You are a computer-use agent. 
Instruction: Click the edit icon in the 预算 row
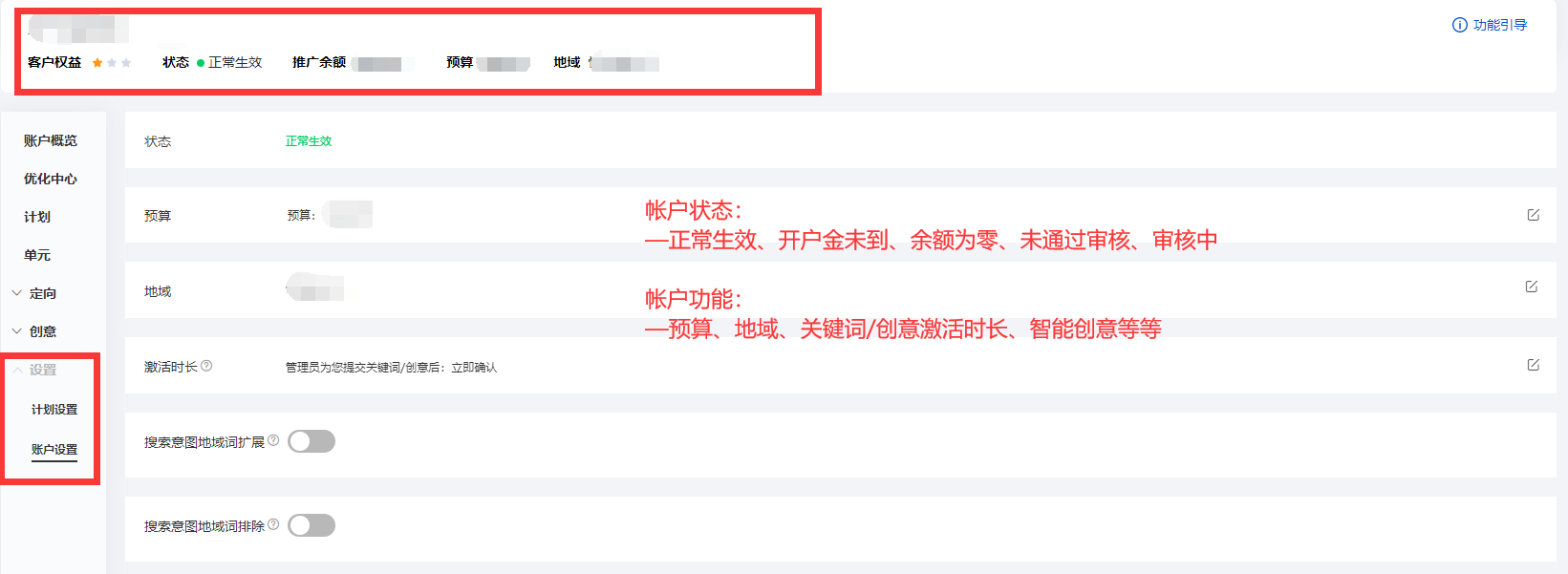1533,215
